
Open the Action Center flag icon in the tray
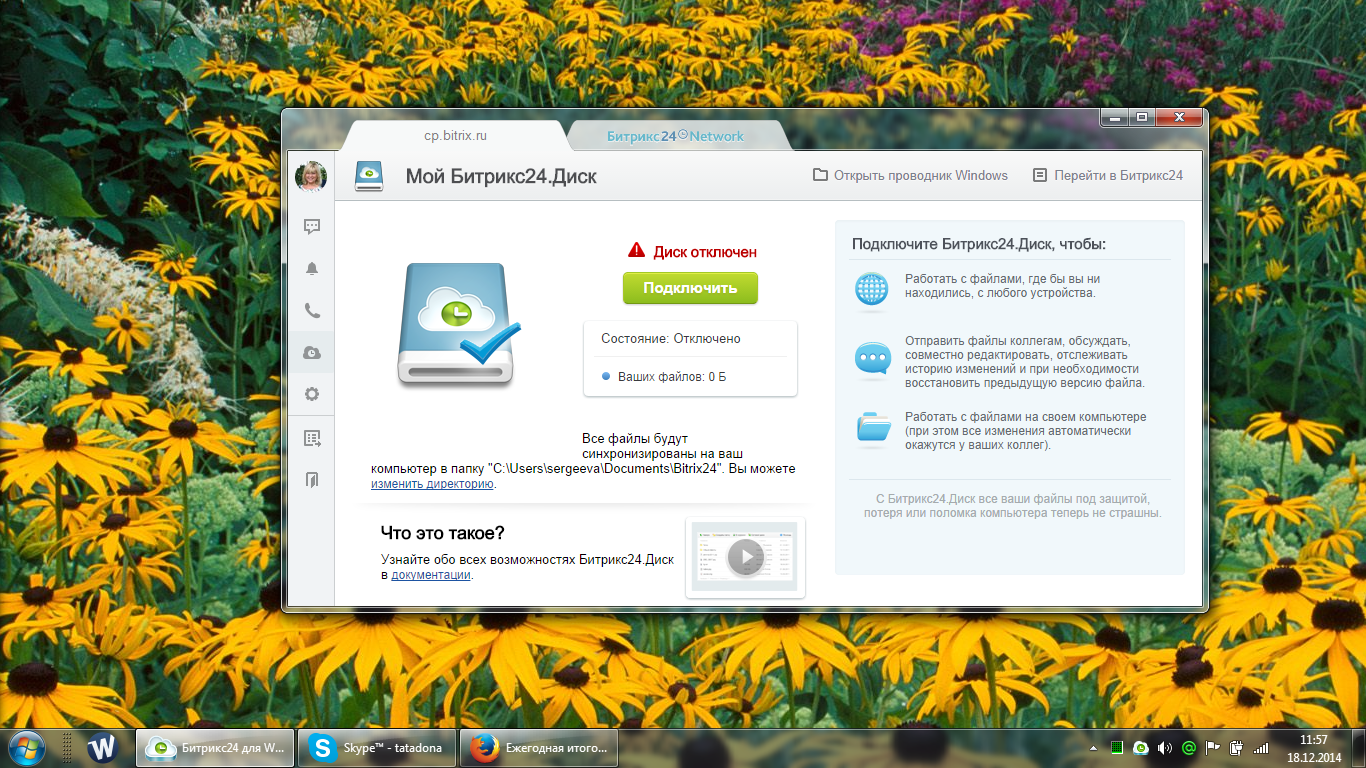click(1213, 747)
